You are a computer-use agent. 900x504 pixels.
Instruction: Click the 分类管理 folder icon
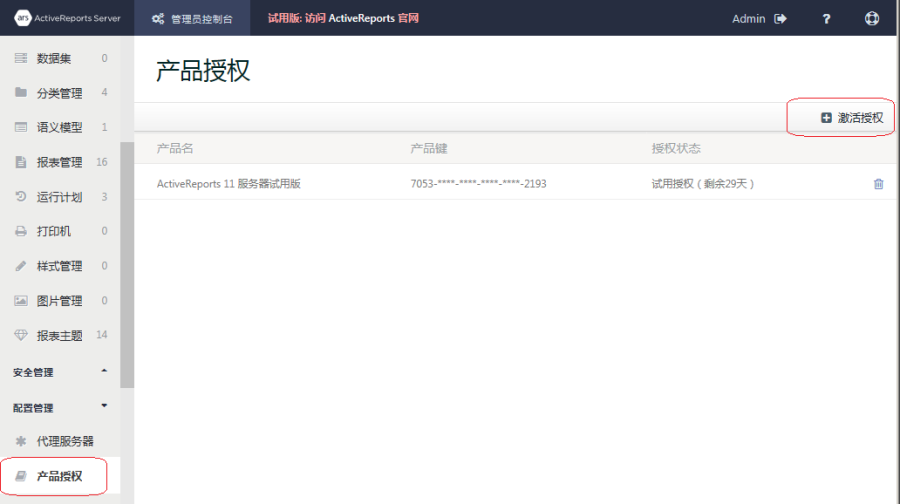[x=21, y=92]
